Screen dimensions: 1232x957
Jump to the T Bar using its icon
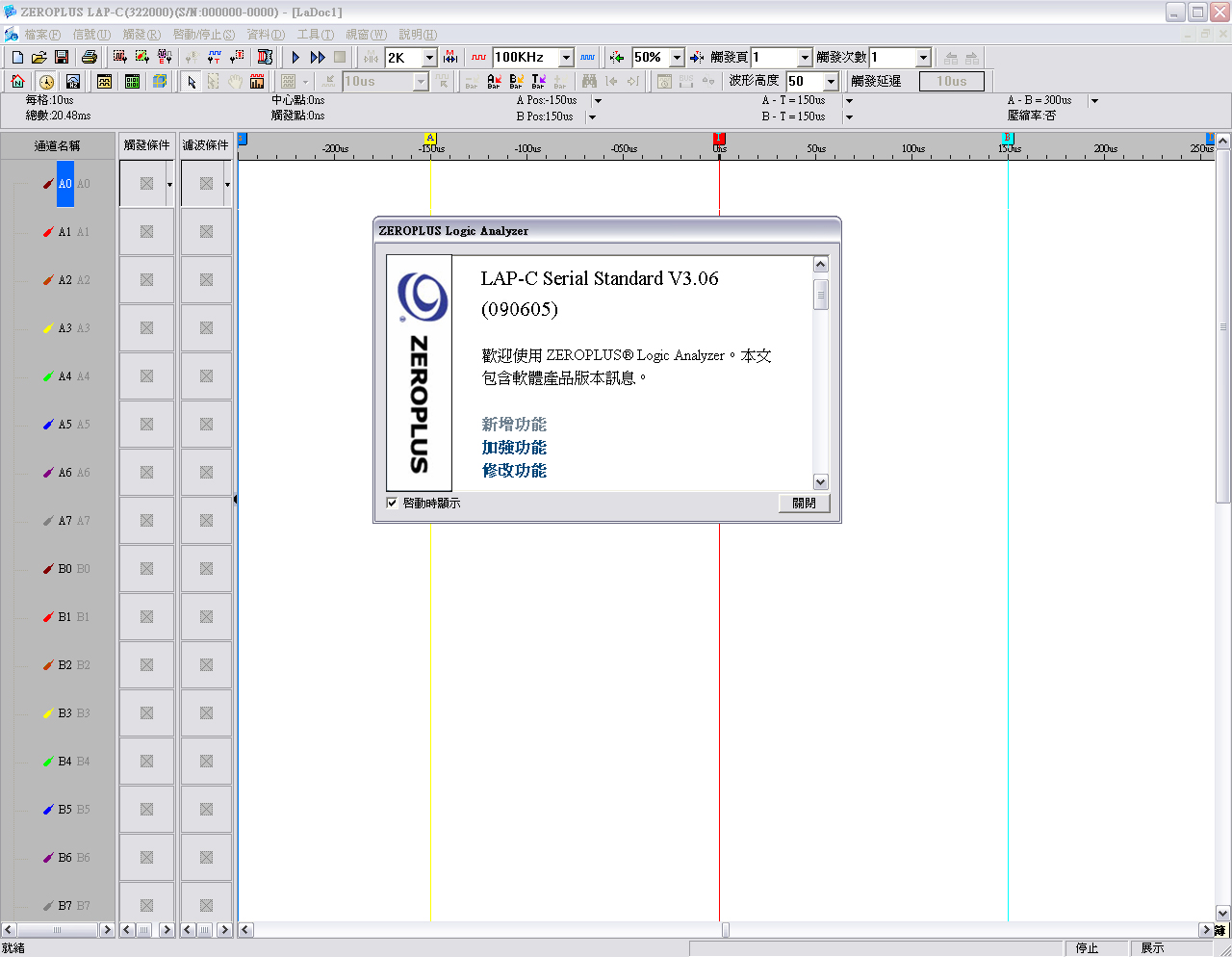point(538,82)
